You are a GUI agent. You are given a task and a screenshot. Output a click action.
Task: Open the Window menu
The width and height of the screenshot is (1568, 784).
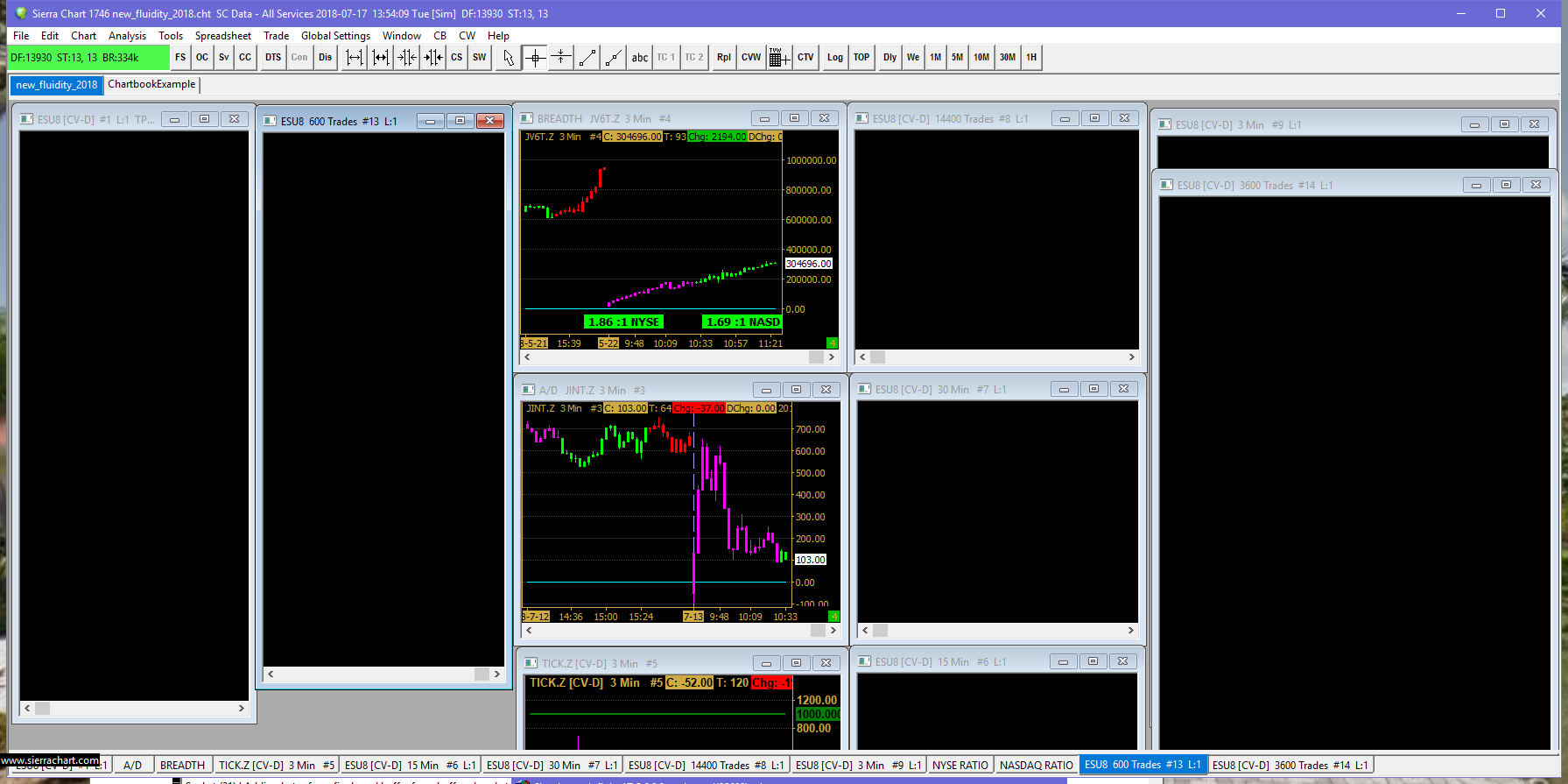(x=402, y=36)
